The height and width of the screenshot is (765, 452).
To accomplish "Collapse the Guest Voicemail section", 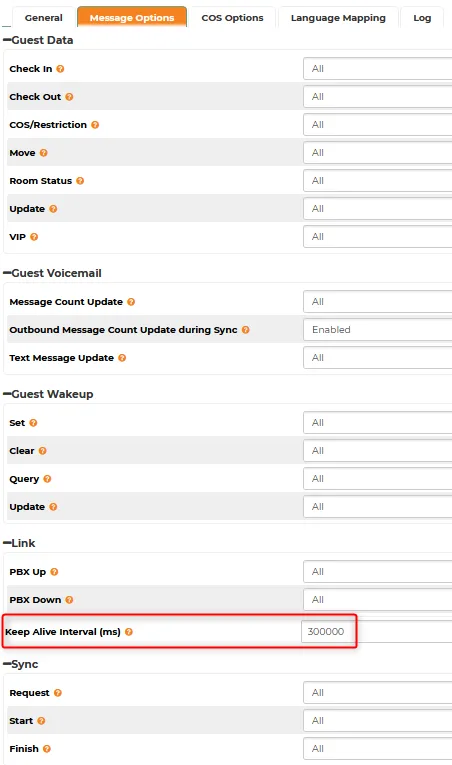I will [7, 273].
